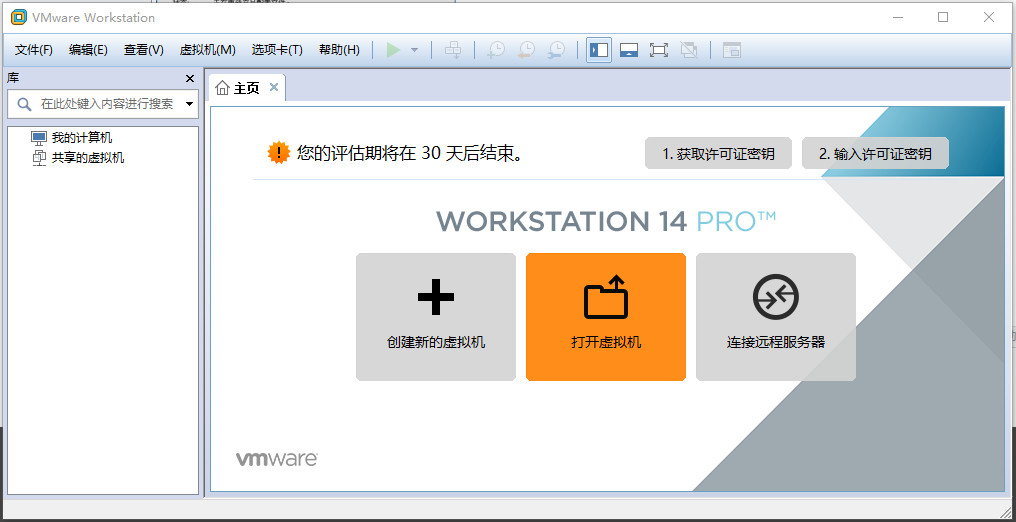
Task: Maximize the VMware Workstation window
Action: 943,17
